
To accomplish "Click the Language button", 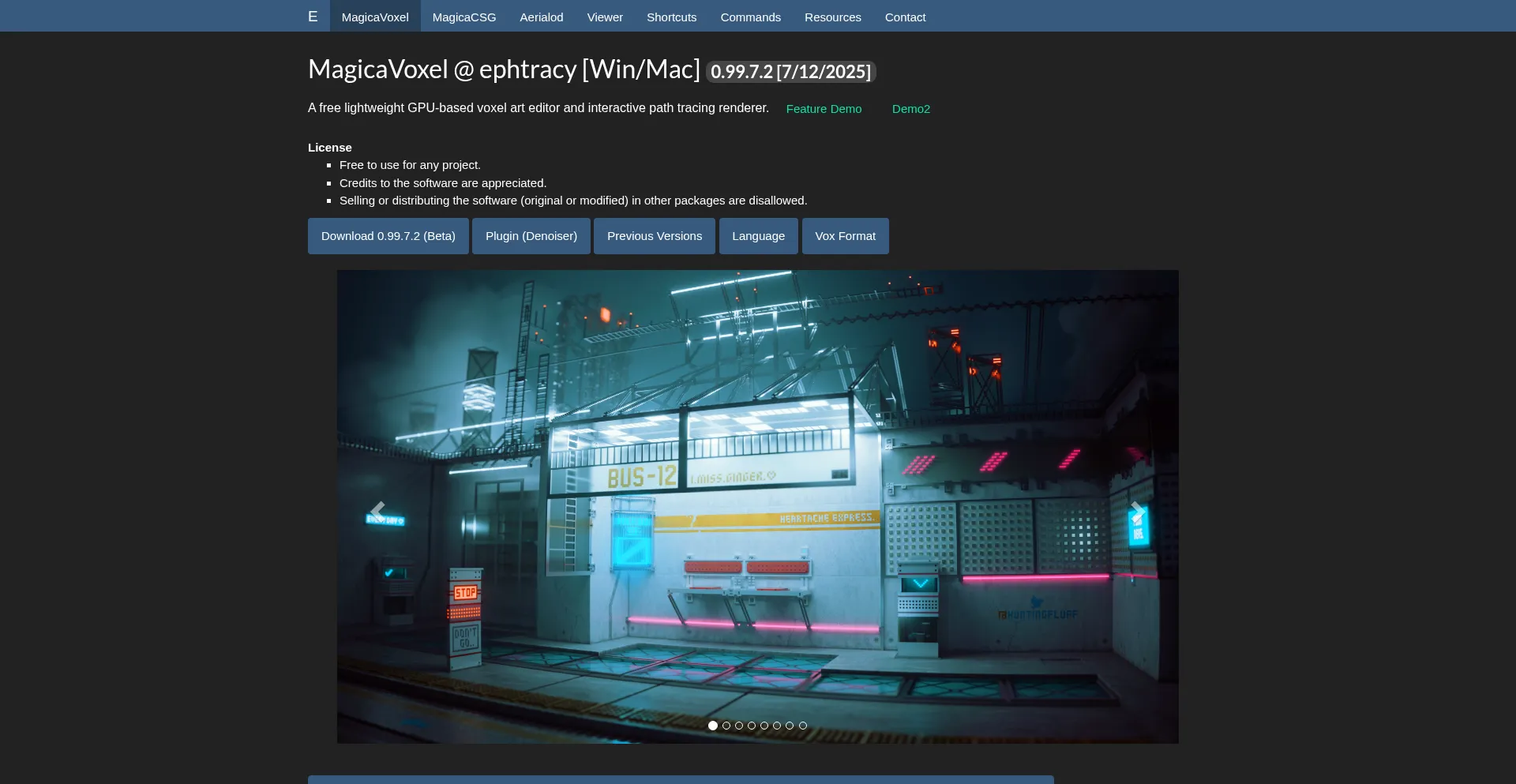I will 759,236.
